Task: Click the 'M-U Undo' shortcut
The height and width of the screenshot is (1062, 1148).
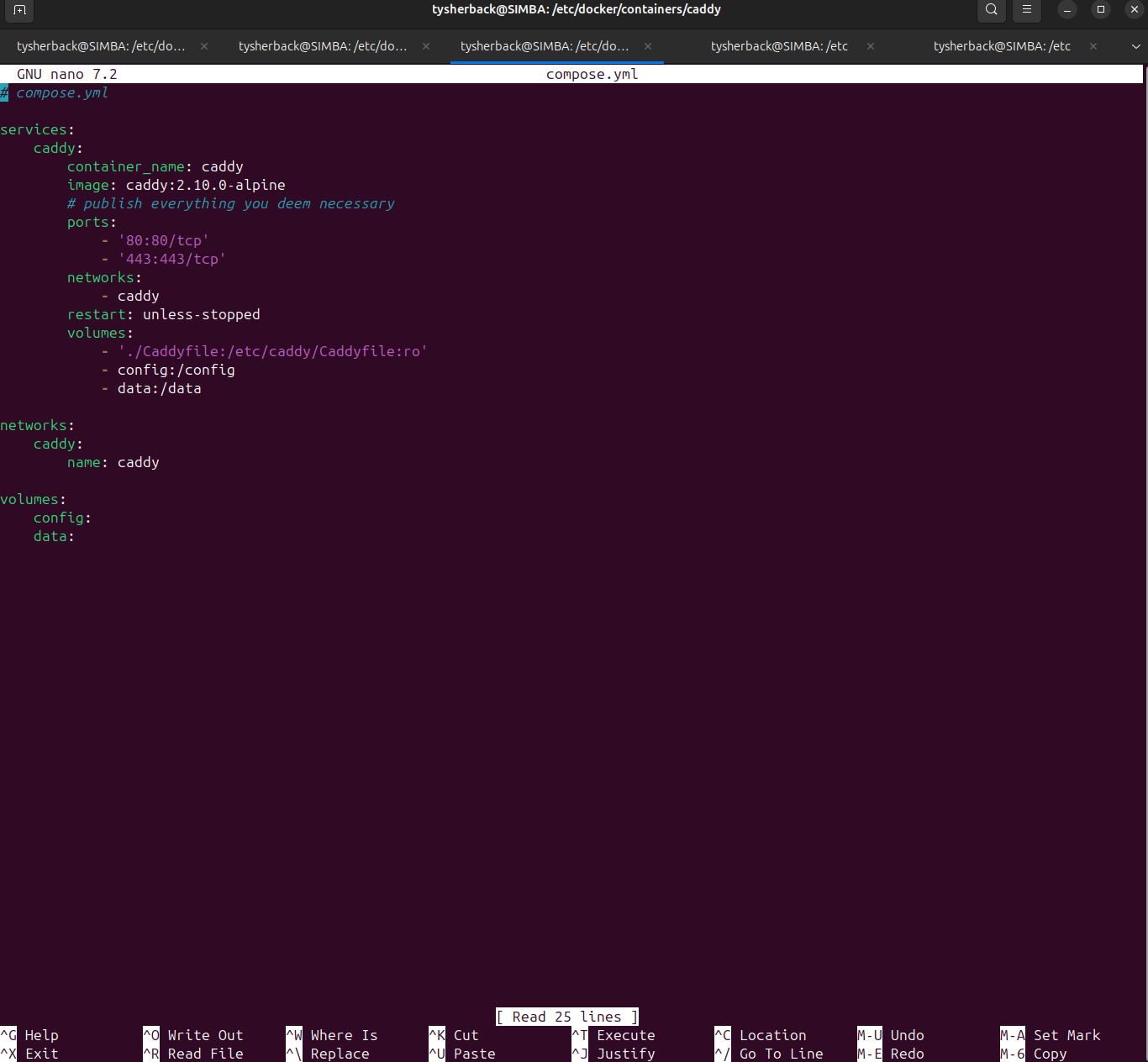Action: pyautogui.click(x=891, y=1035)
